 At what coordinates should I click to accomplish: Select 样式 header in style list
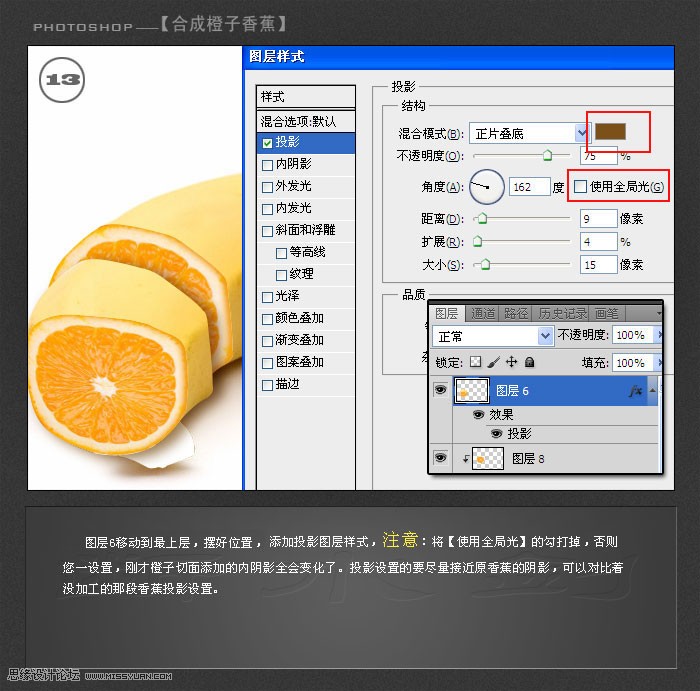tap(306, 96)
